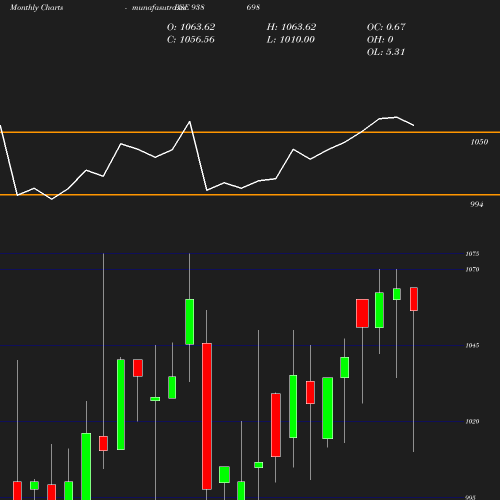The height and width of the screenshot is (500, 500).
Task: Click the open value "O: 1063.62"
Action: pos(191,27)
